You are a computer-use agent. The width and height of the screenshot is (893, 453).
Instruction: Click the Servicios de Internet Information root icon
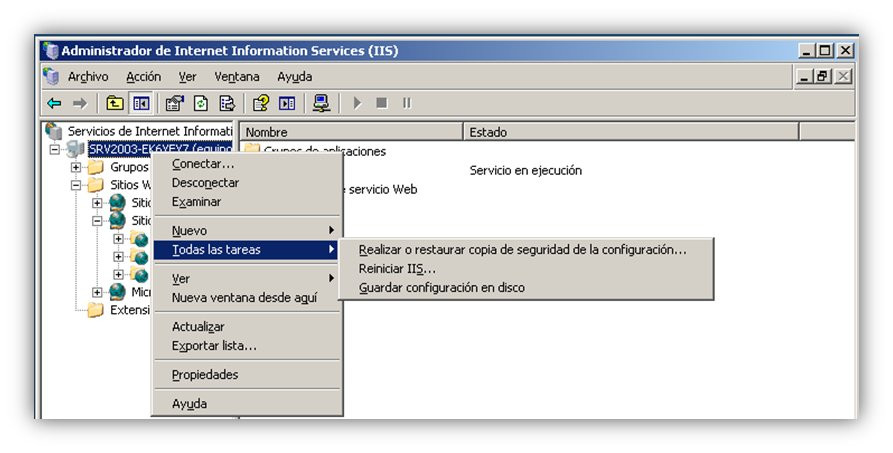click(54, 131)
